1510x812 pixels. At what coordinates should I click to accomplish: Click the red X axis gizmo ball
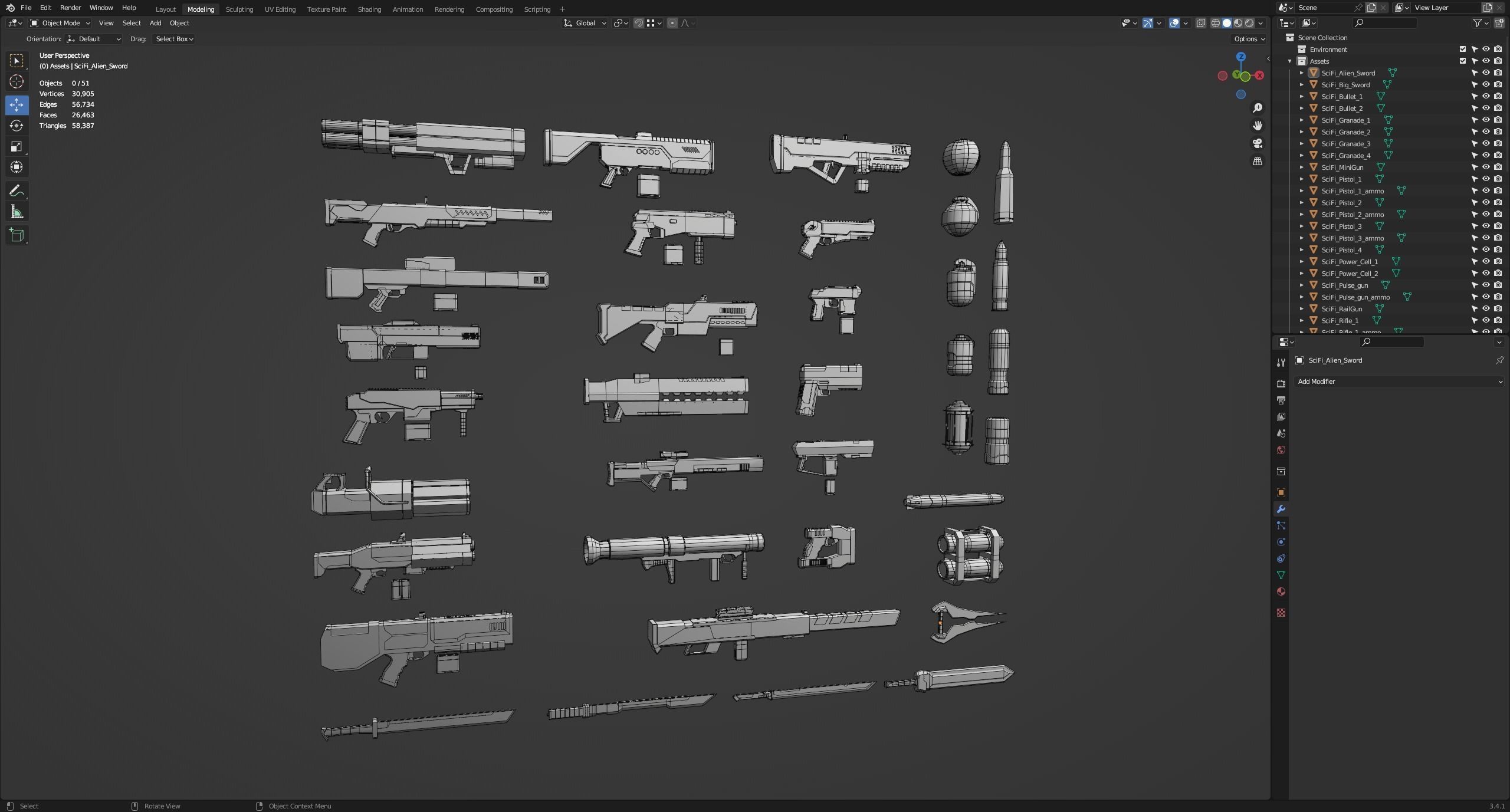pyautogui.click(x=1259, y=75)
